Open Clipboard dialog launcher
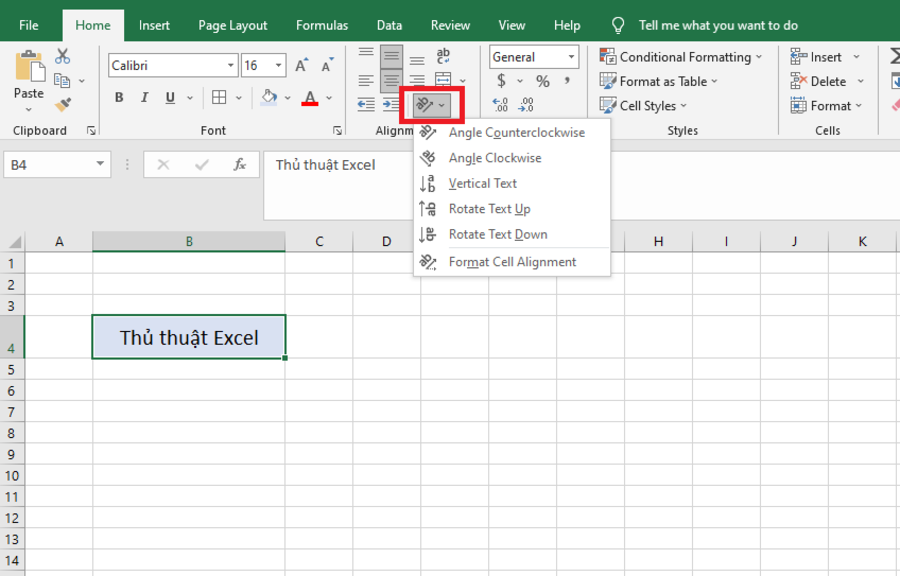Screen dimensions: 900x576 coord(91,131)
